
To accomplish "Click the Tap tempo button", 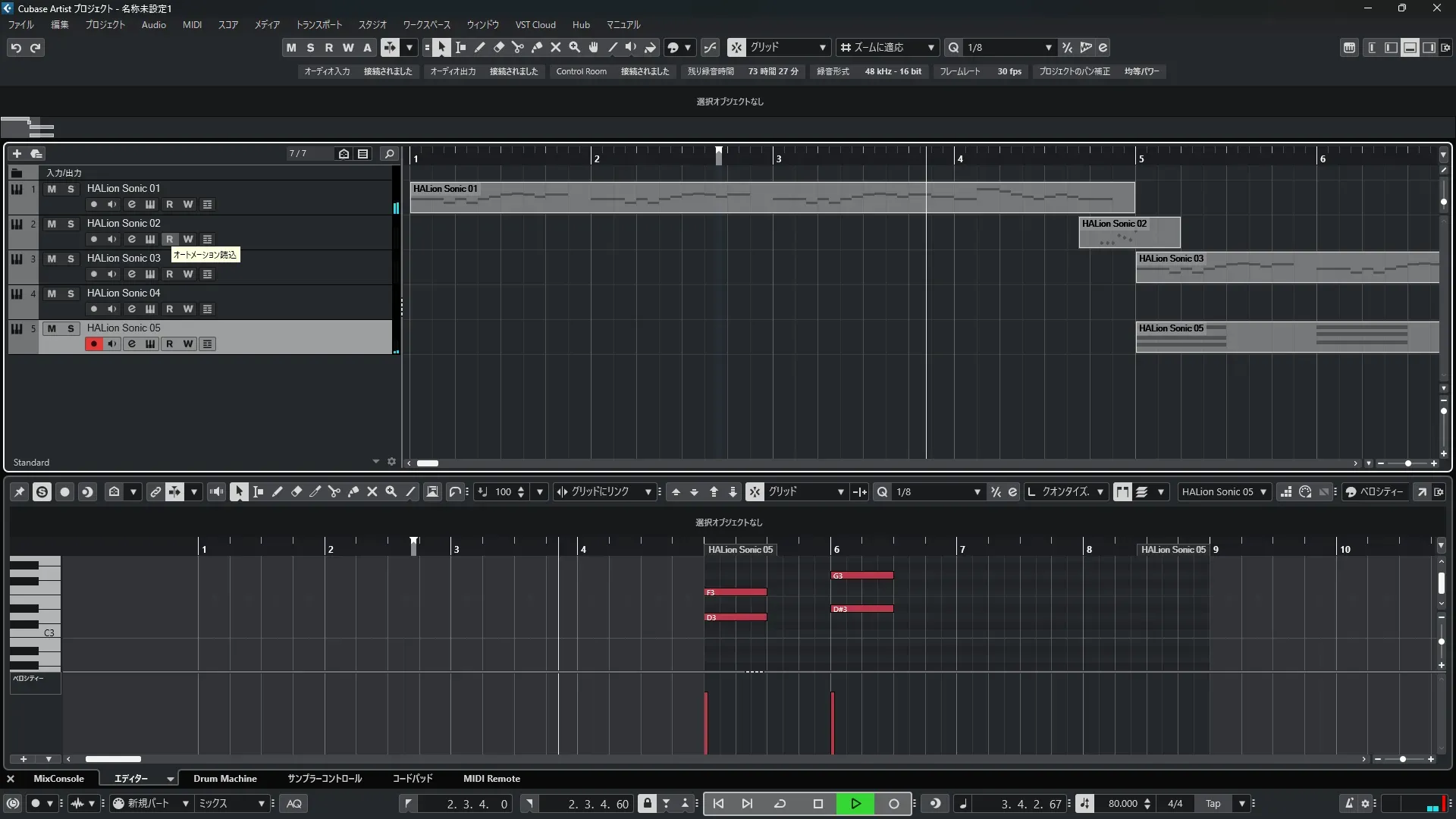I will pos(1213,804).
